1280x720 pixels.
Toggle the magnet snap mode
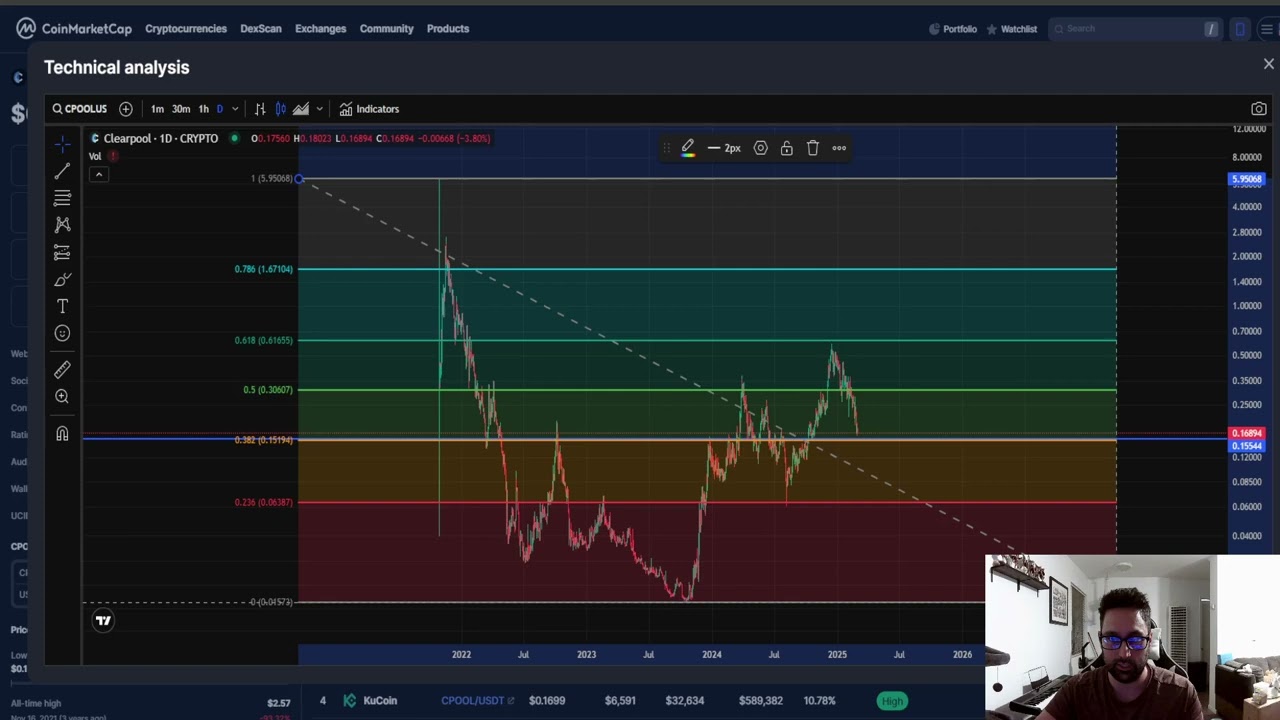[62, 433]
